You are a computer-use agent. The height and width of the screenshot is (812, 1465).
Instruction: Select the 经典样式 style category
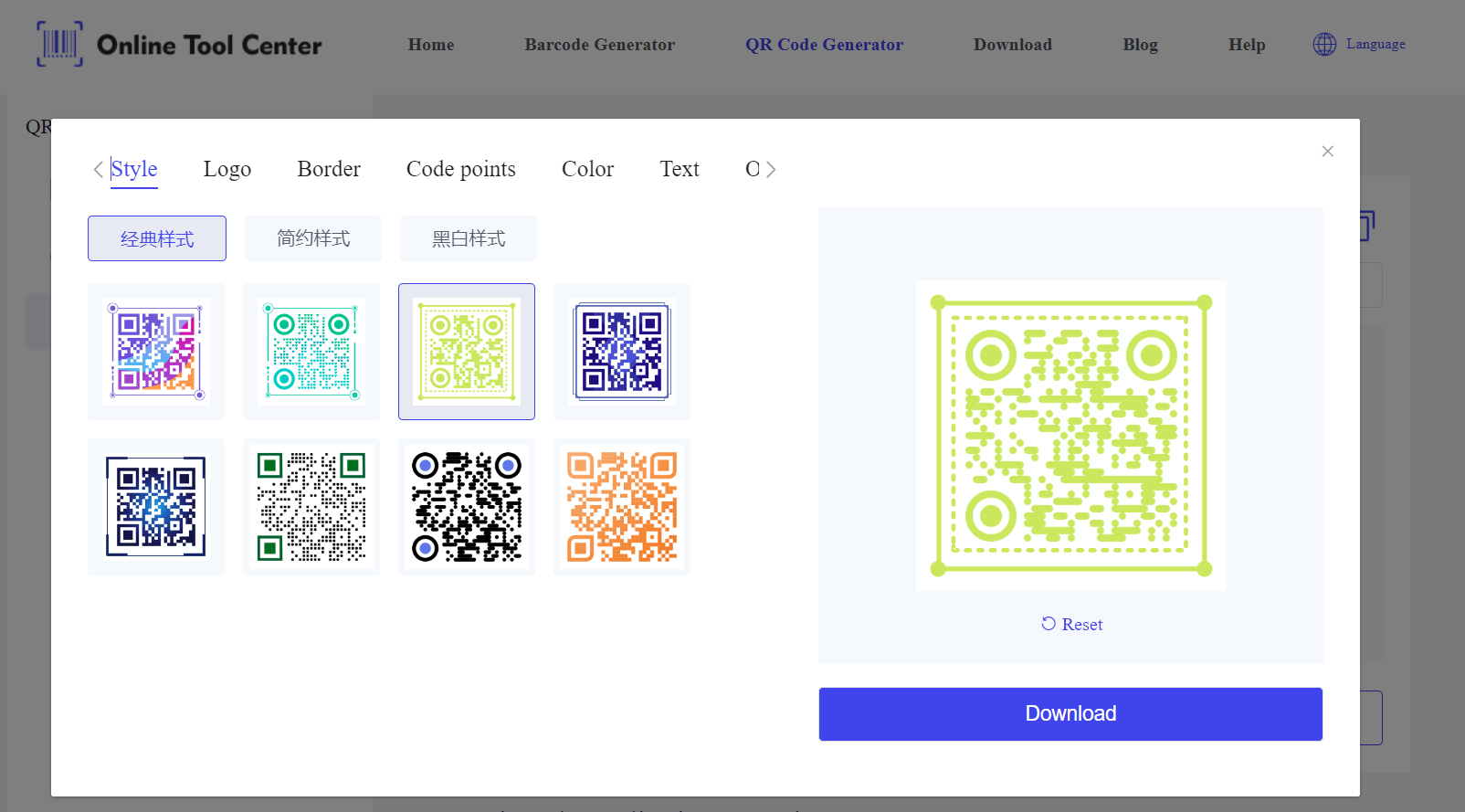(x=157, y=238)
